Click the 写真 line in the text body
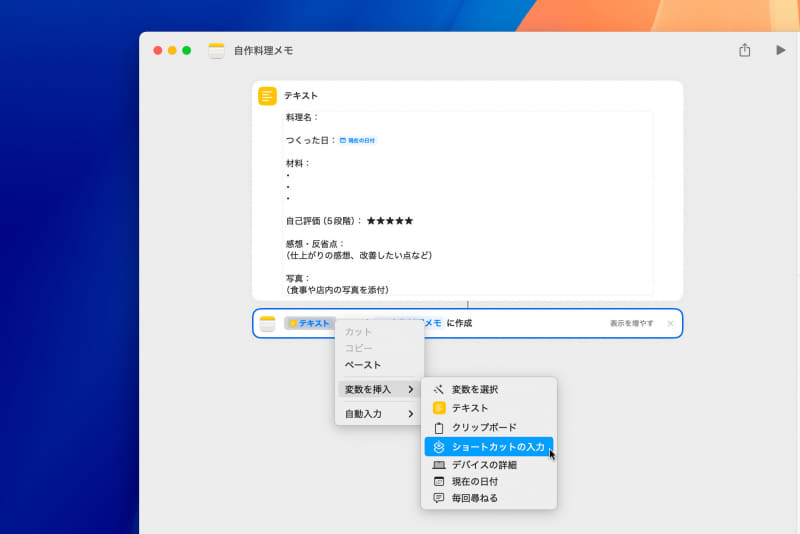This screenshot has width=800, height=534. click(297, 278)
